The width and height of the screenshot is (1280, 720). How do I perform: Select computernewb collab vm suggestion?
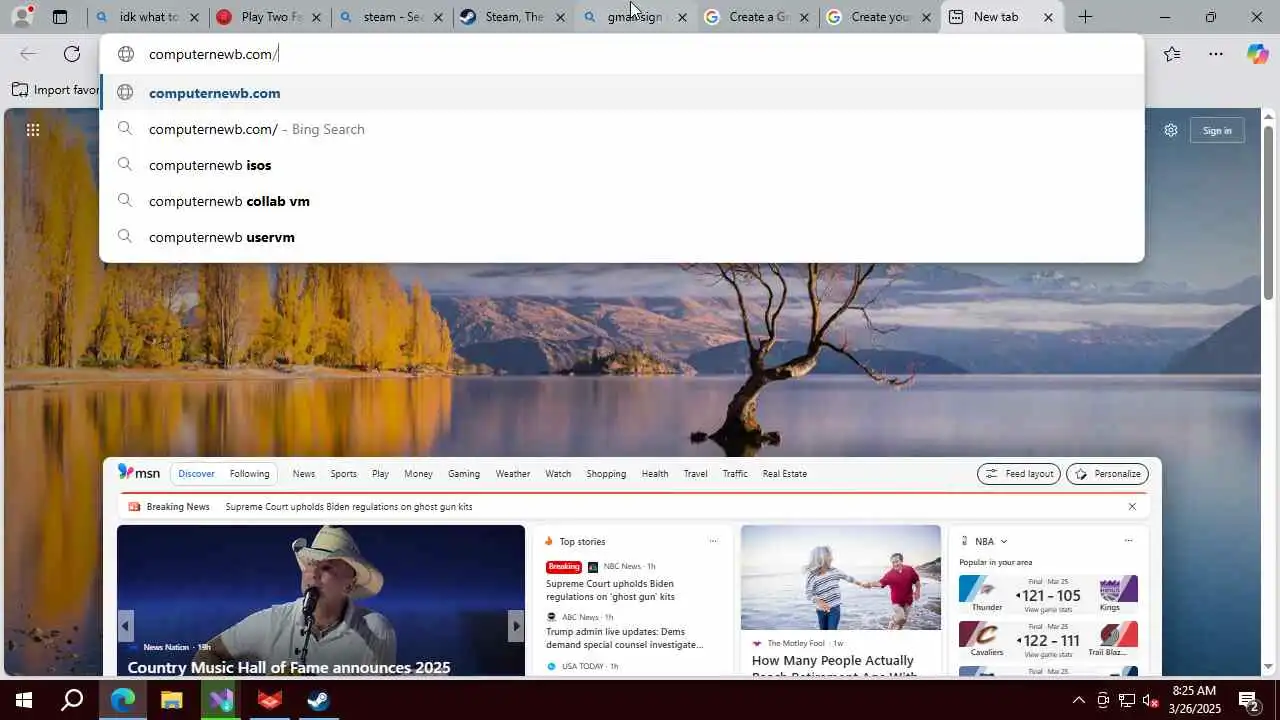point(622,201)
